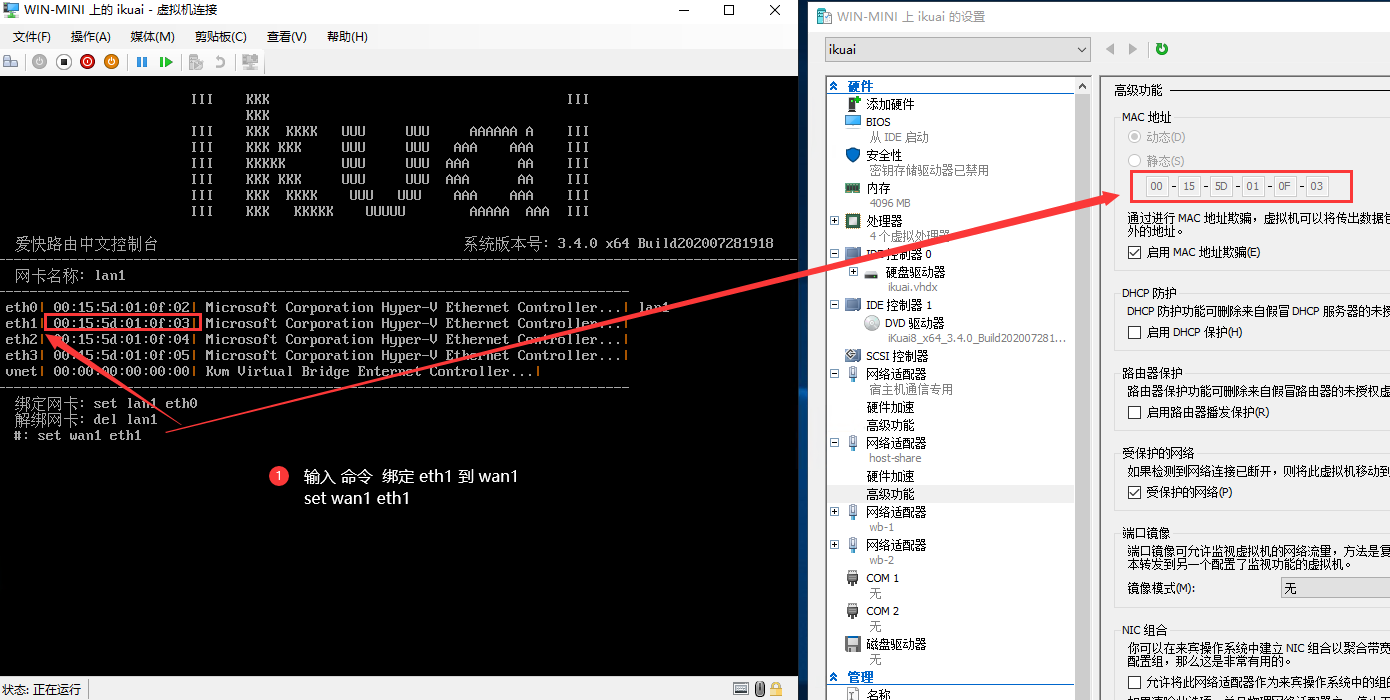This screenshot has width=1390, height=700.
Task: Open the 帮助(H) menu
Action: tap(347, 37)
